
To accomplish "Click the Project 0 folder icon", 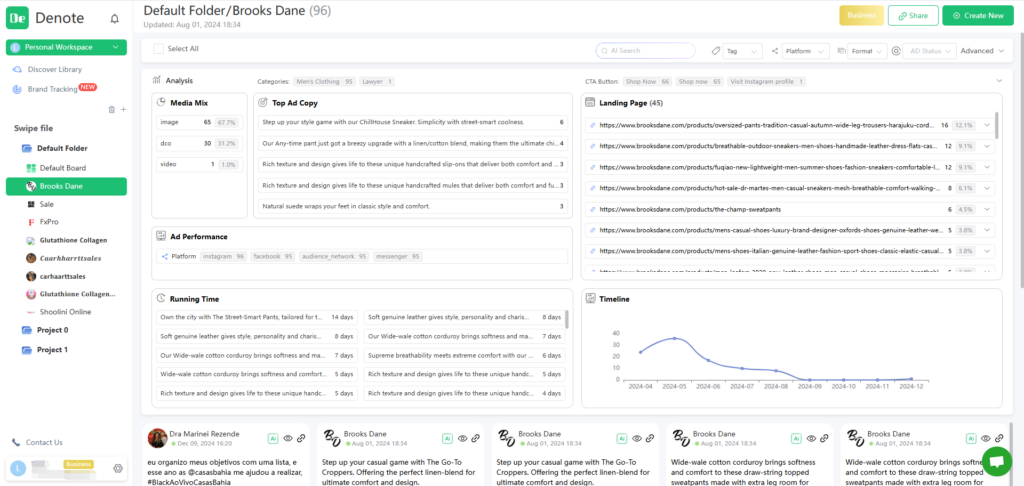I will 27,330.
